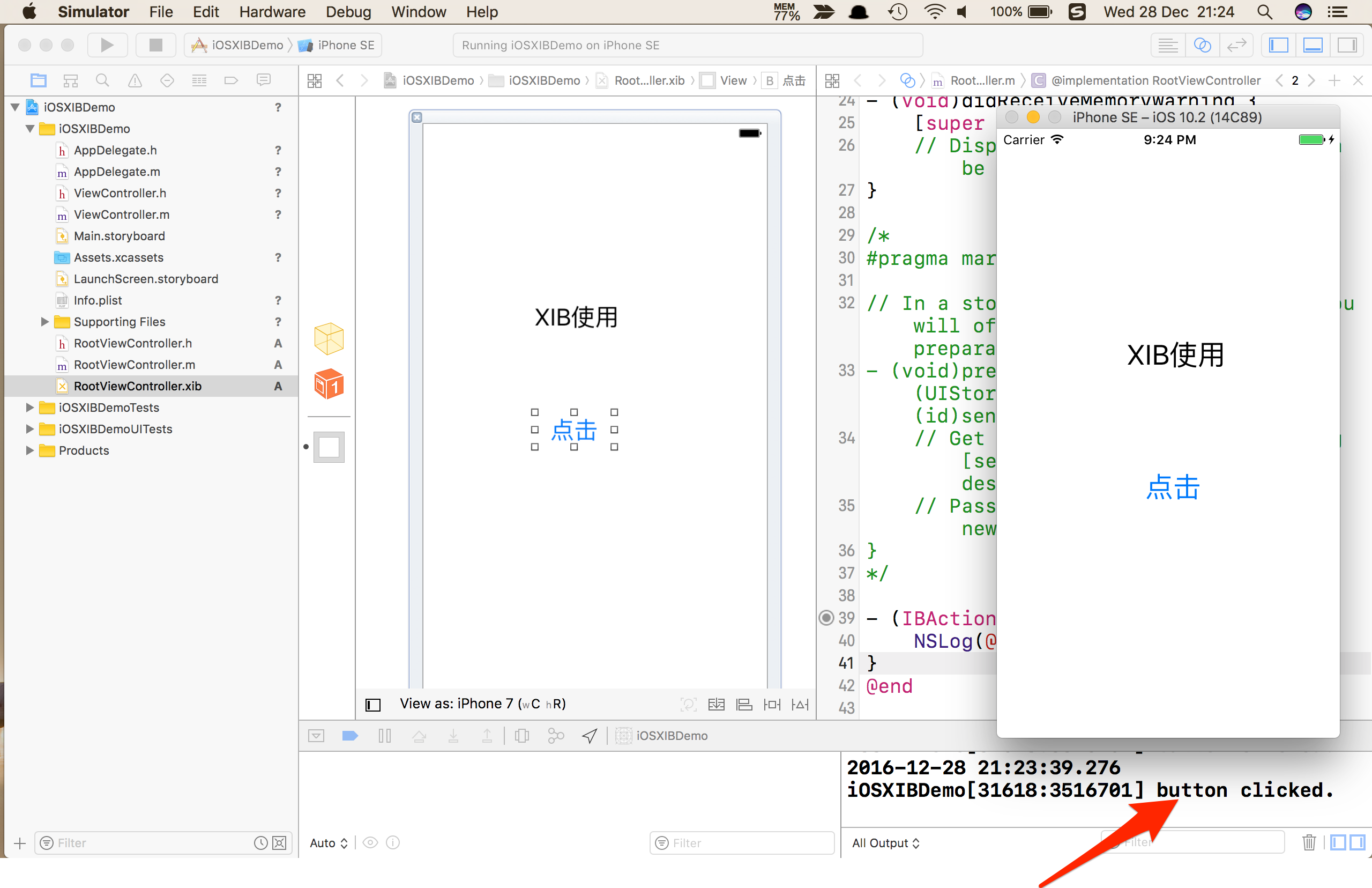Click the Run play button in toolbar
The height and width of the screenshot is (888, 1372).
pyautogui.click(x=107, y=45)
